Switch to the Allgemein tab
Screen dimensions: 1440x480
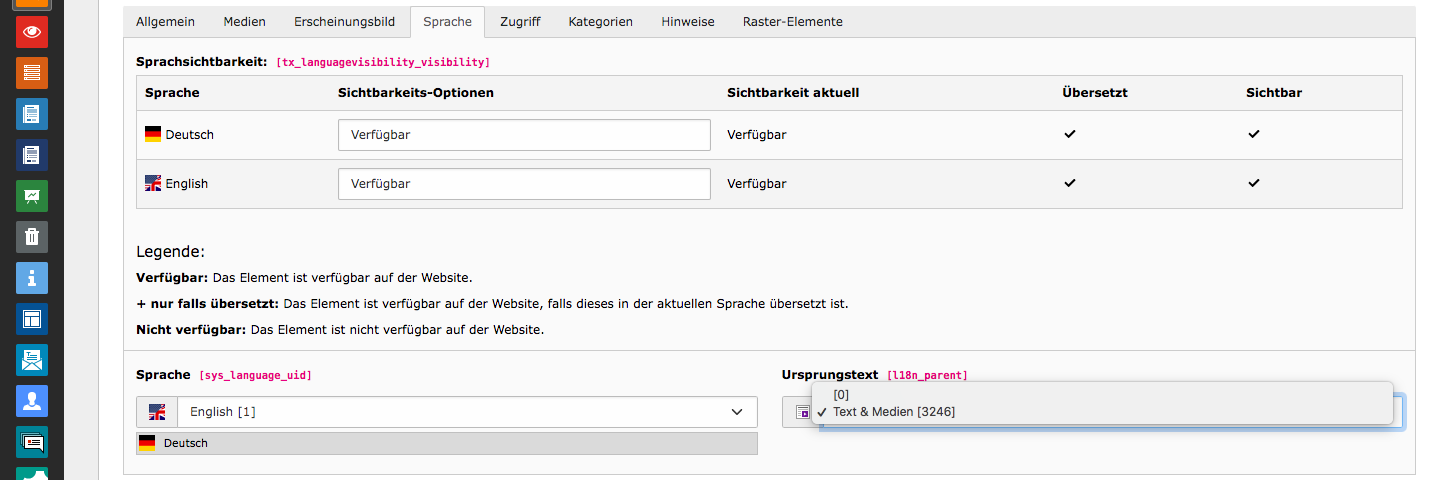[165, 22]
